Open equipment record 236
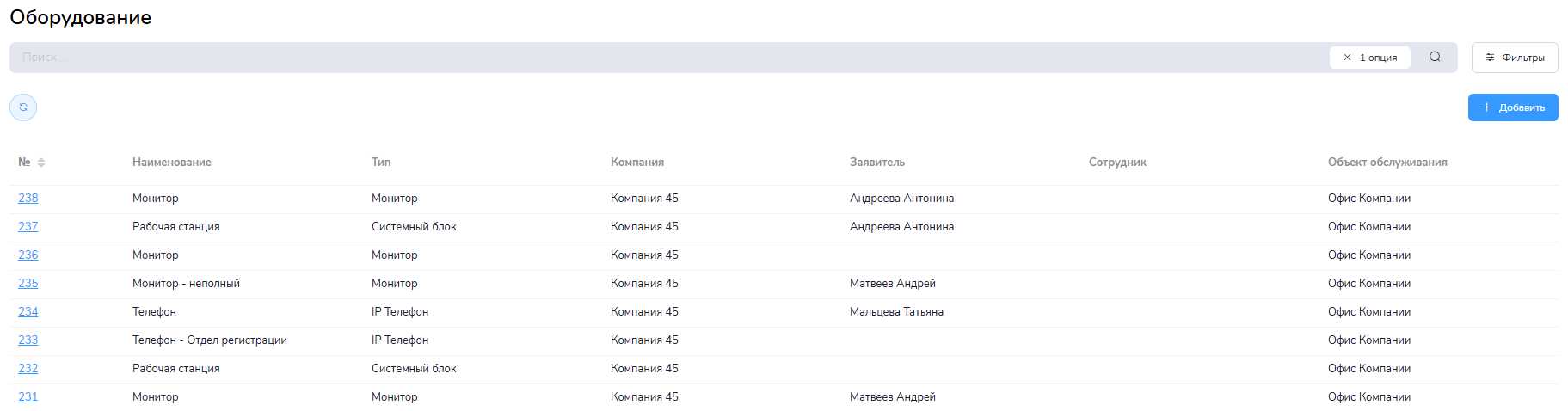 (28, 255)
